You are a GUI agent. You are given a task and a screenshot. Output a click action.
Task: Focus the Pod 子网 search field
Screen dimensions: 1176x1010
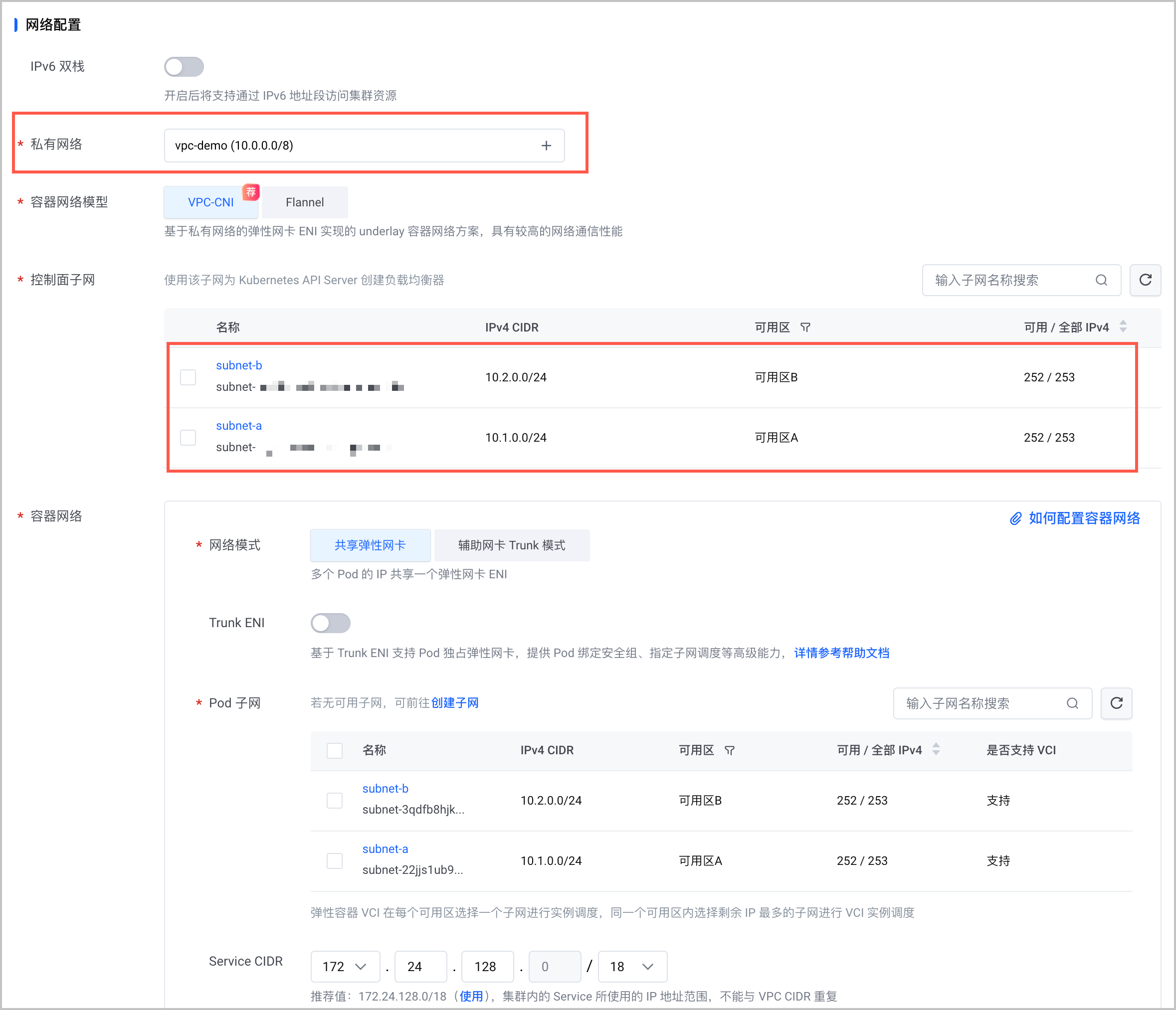[992, 703]
